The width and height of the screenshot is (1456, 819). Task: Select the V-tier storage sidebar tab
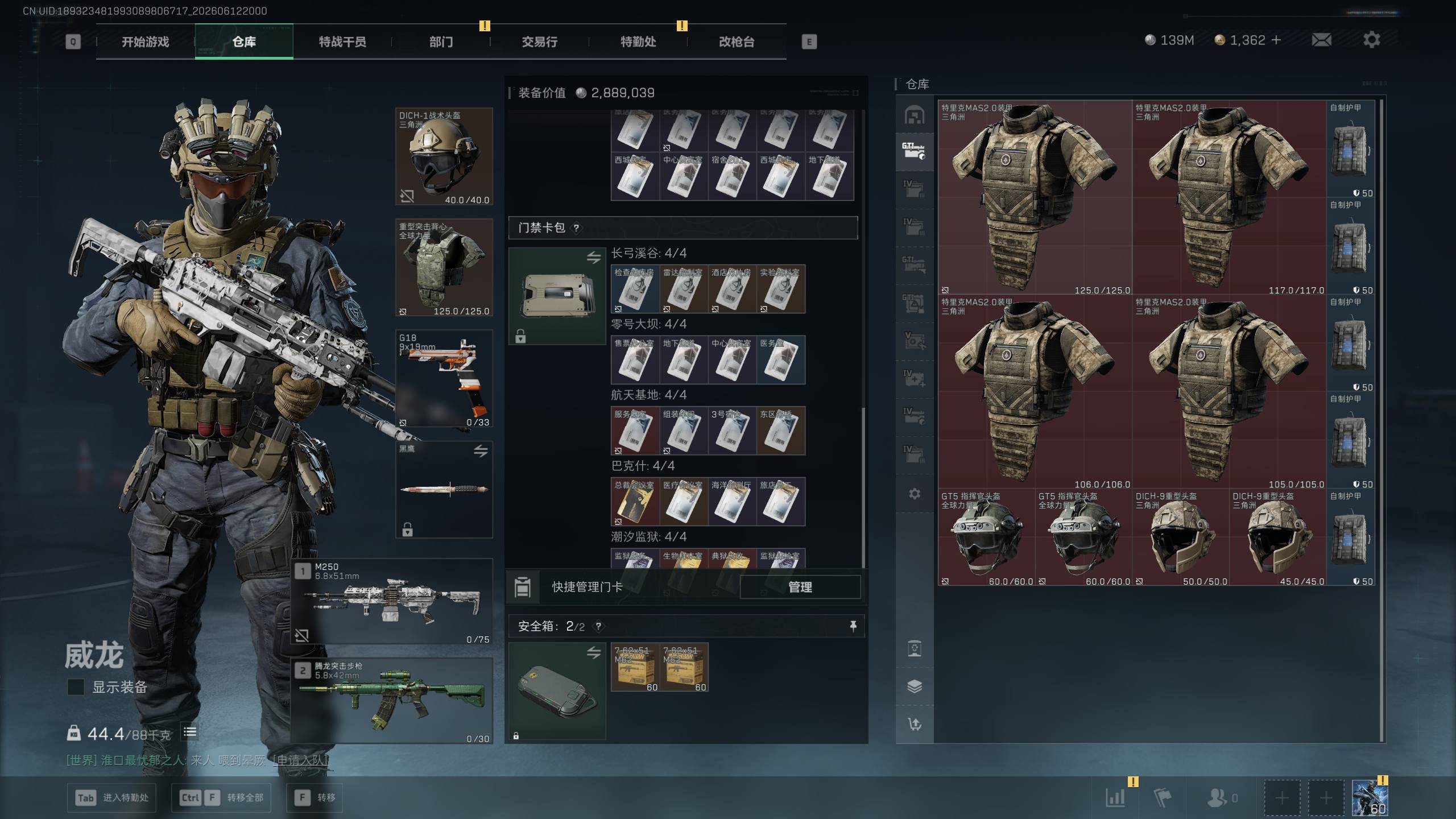coord(915,340)
